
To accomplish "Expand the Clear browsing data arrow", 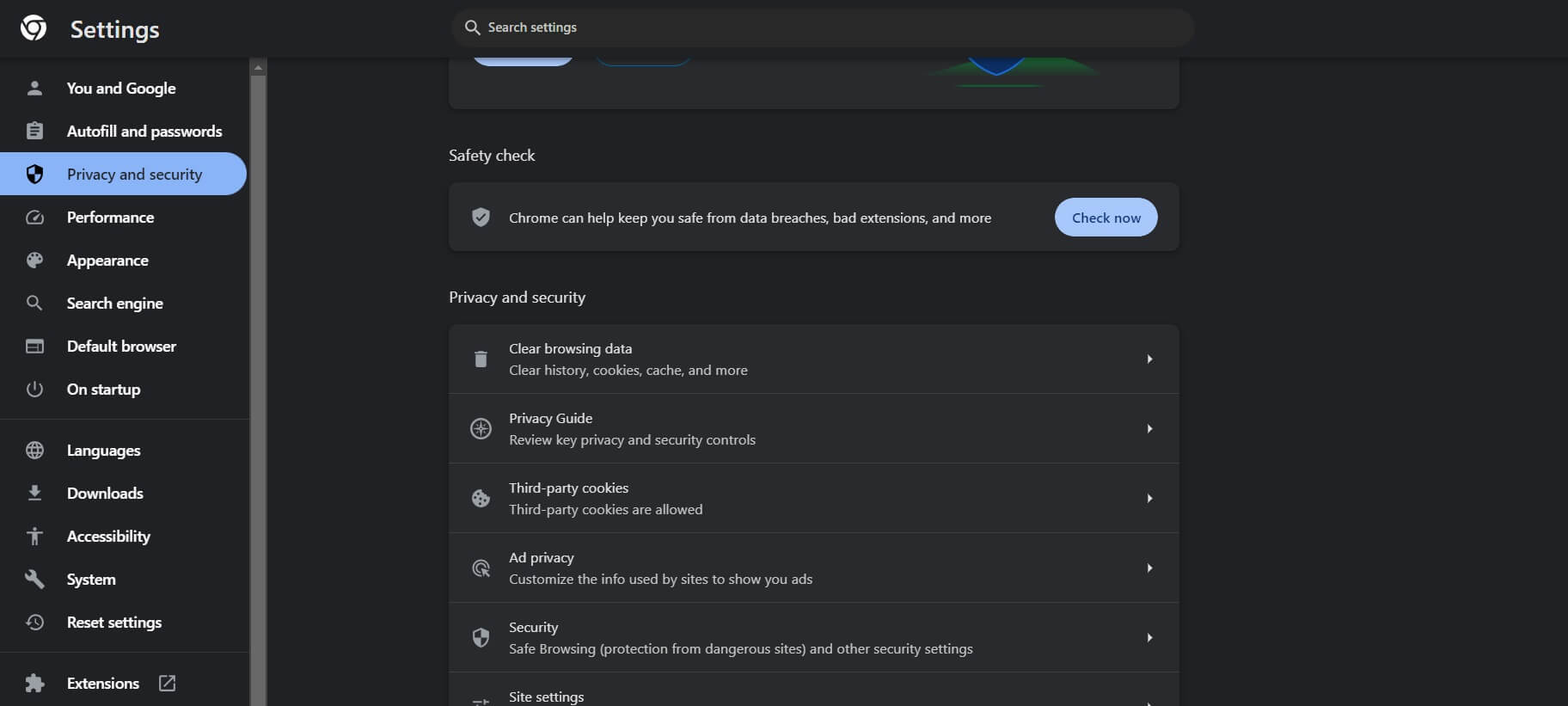I will 1149,359.
